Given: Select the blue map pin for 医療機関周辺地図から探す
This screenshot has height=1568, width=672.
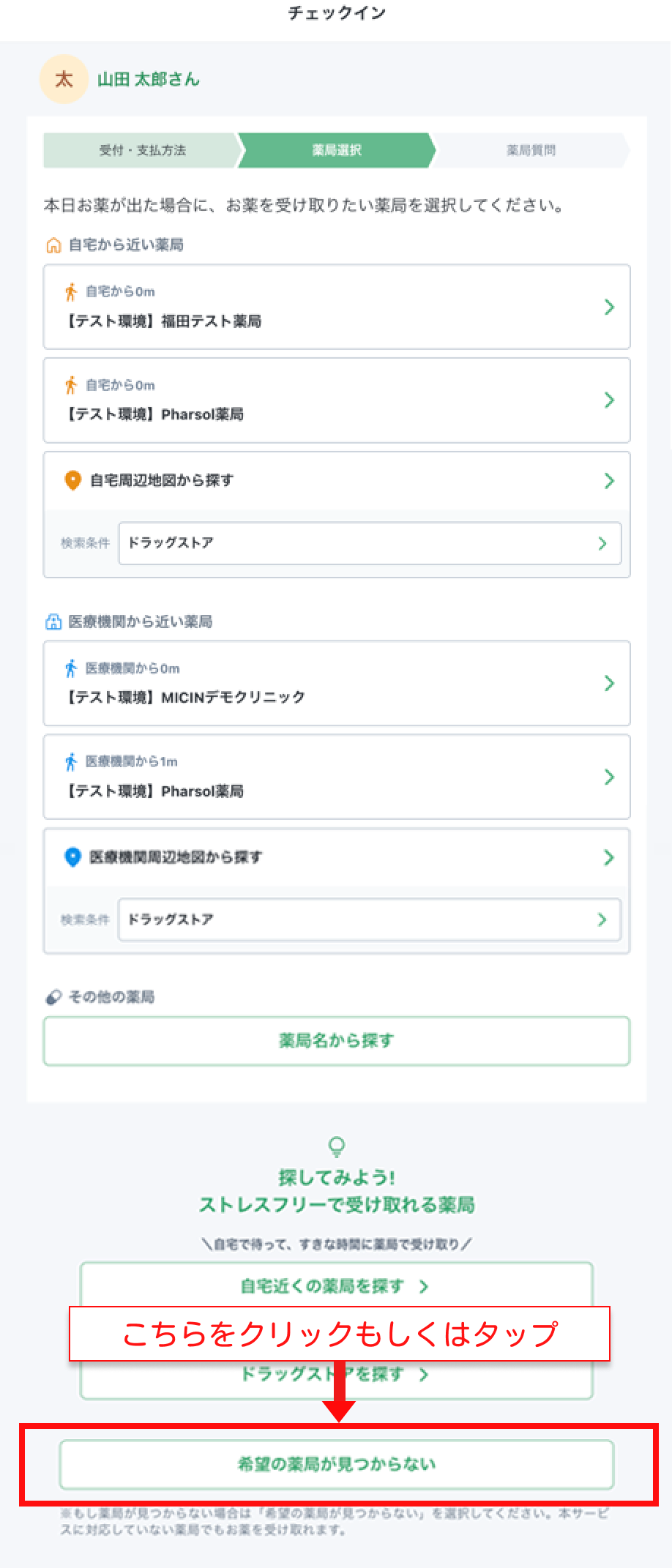Looking at the screenshot, I should [72, 857].
